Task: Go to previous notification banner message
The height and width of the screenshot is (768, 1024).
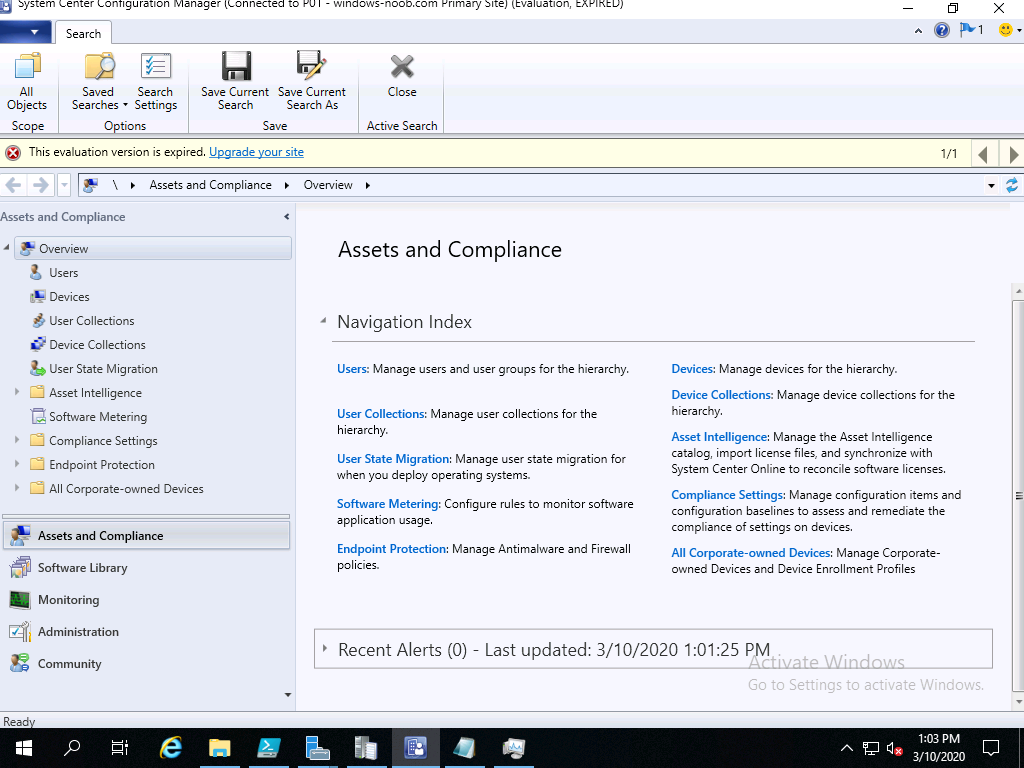Action: 982,155
